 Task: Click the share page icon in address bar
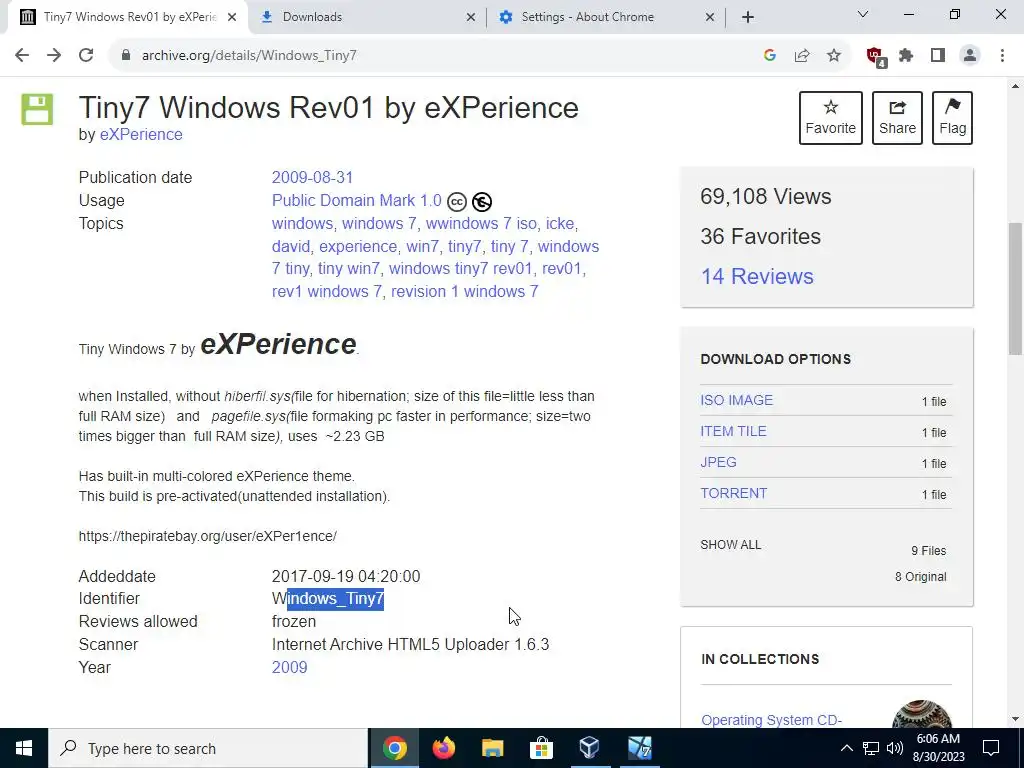[802, 56]
